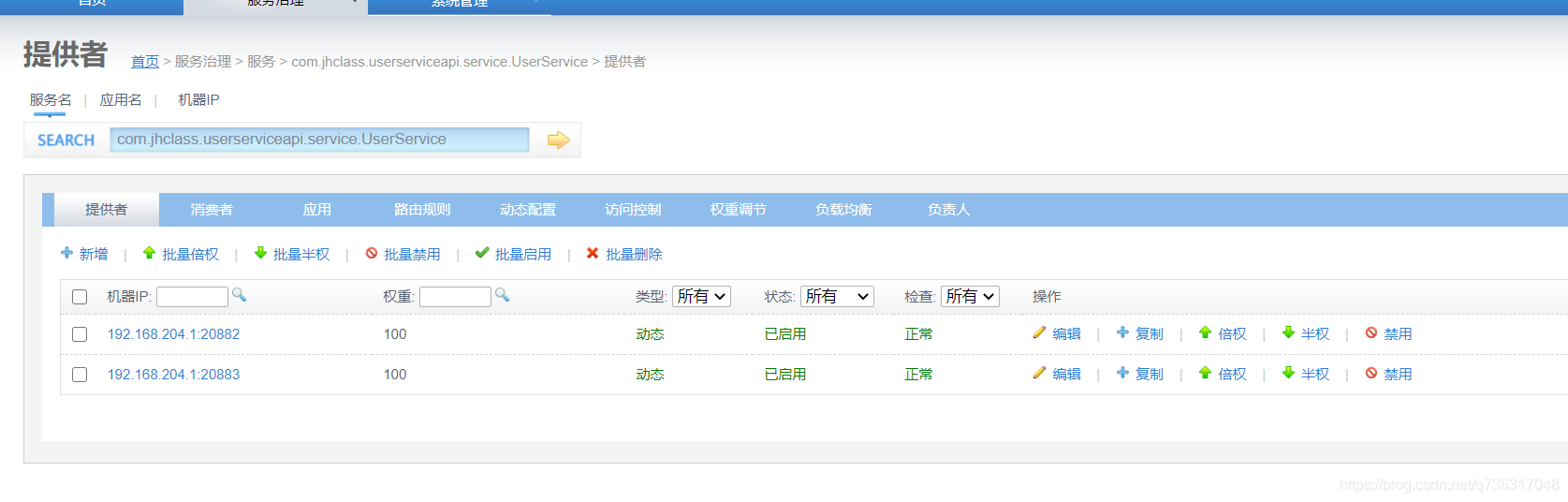This screenshot has width=1568, height=502.
Task: Click 倍权 up arrow icon in 20883 row
Action: coord(1205,373)
